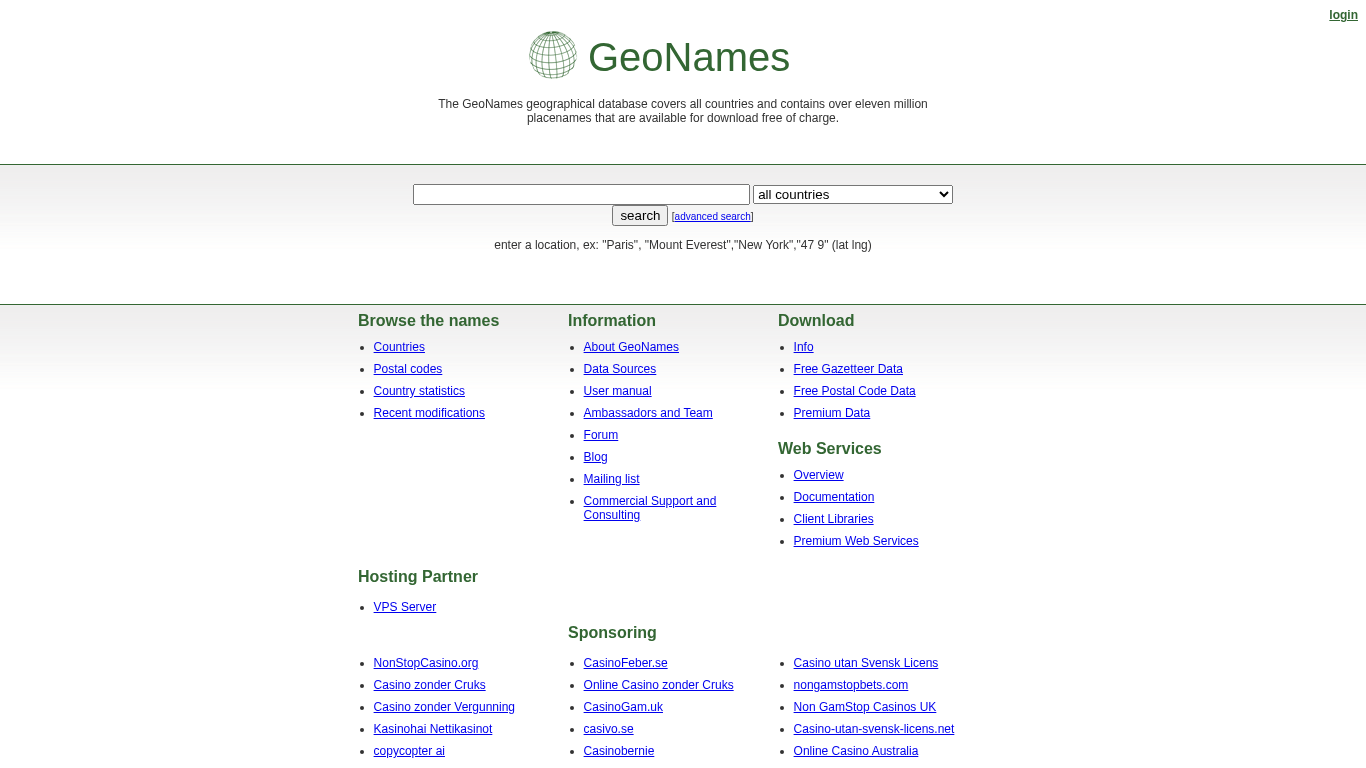Viewport: 1366px width, 768px height.
Task: Click the Casino zonder Cruks link
Action: 430,685
